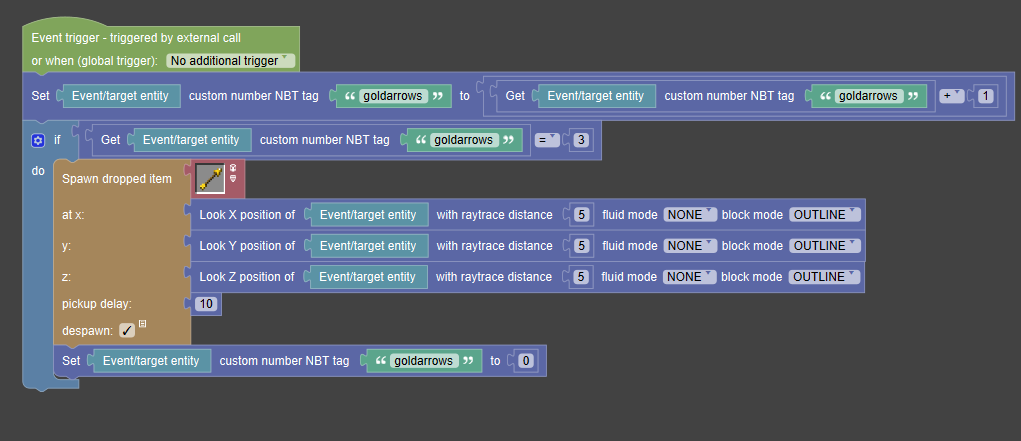Toggle the despawn checkbox
The width and height of the screenshot is (1021, 441).
pyautogui.click(x=127, y=331)
